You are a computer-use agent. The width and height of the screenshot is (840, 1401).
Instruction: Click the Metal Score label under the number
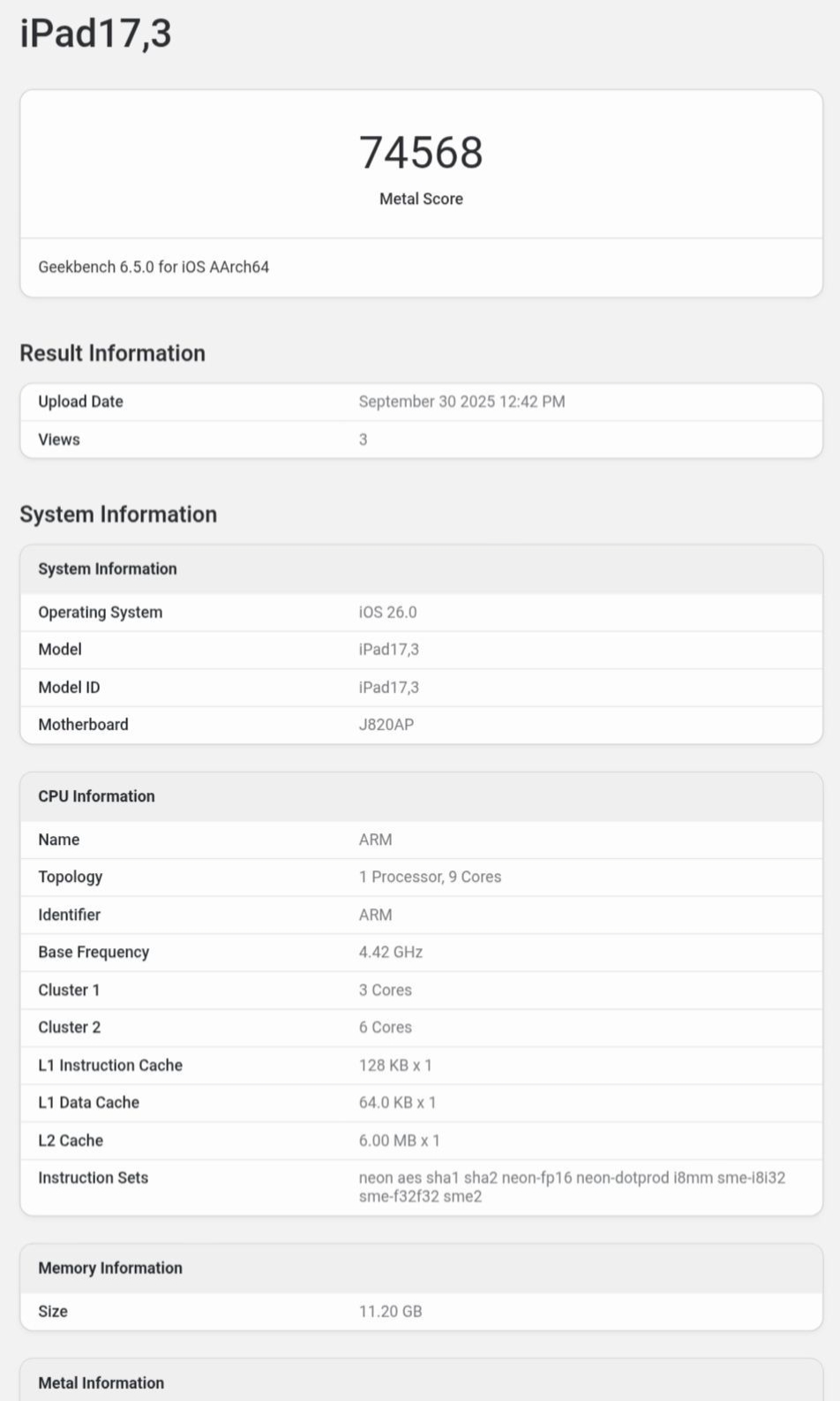point(421,200)
